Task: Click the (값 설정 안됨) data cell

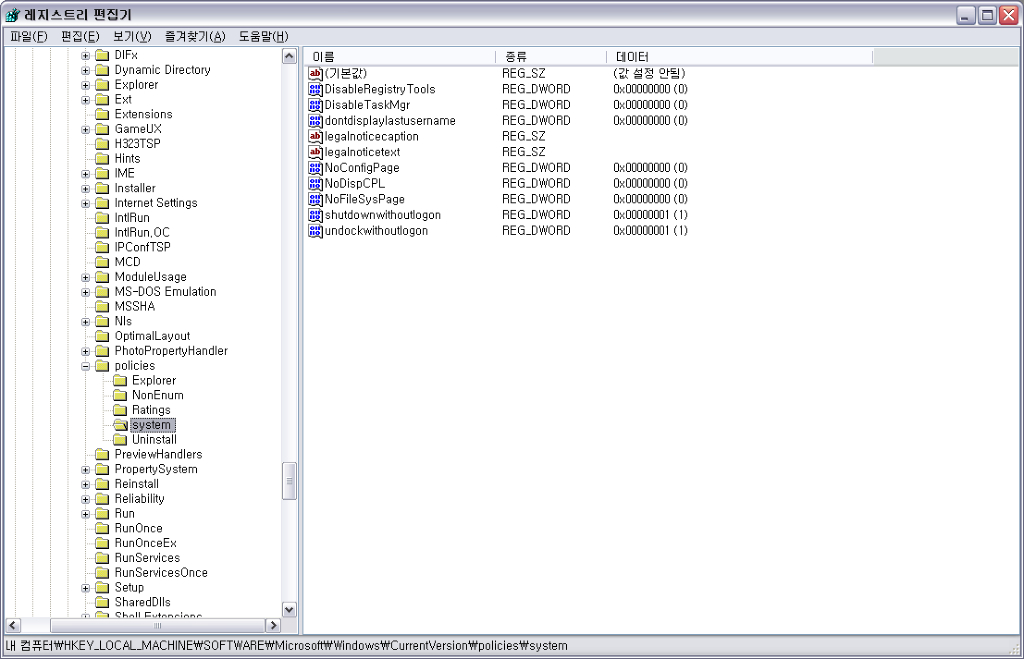Action: (x=649, y=73)
